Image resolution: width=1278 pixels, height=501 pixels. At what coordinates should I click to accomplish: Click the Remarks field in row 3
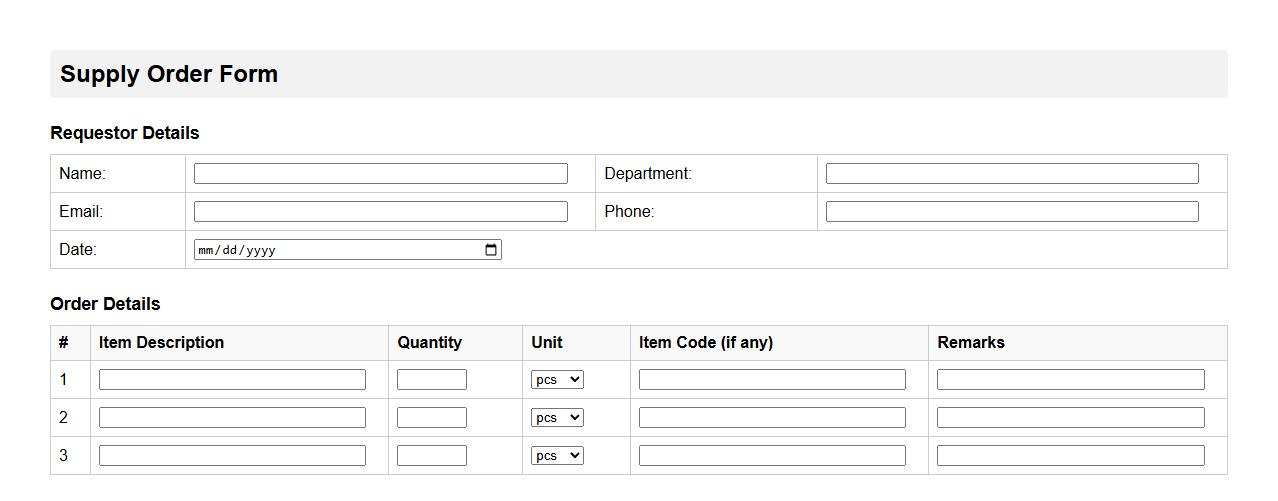tap(1071, 456)
